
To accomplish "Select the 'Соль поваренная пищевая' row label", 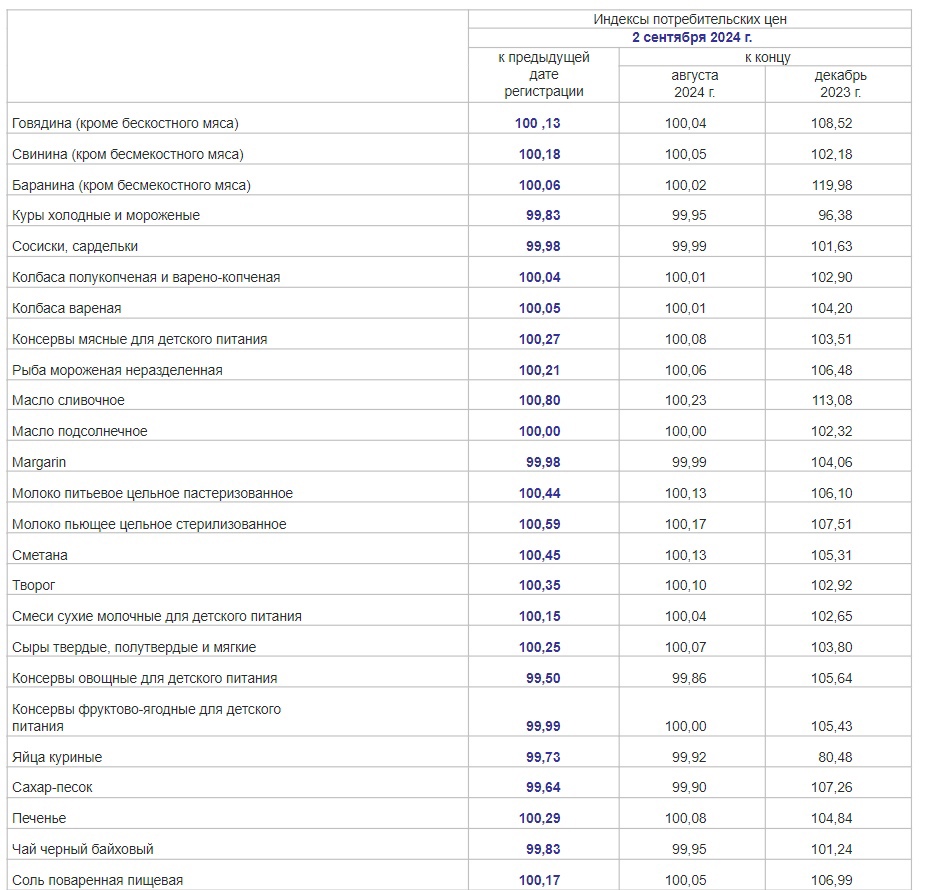I will 97,880.
